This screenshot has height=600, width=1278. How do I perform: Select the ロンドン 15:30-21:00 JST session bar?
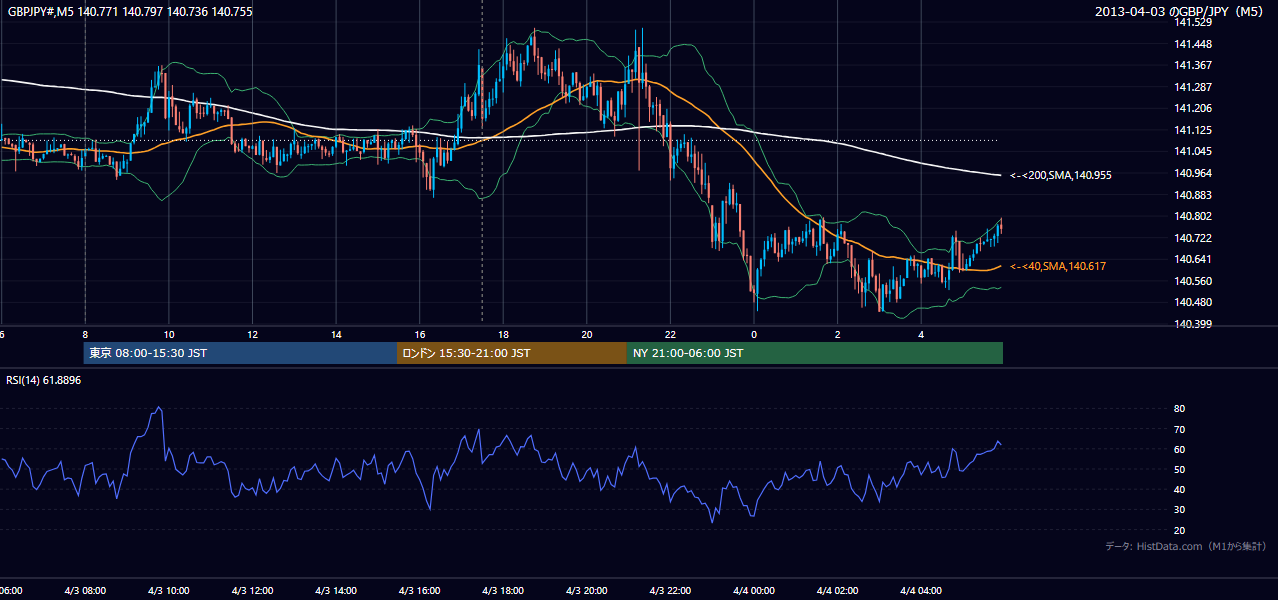[x=512, y=353]
